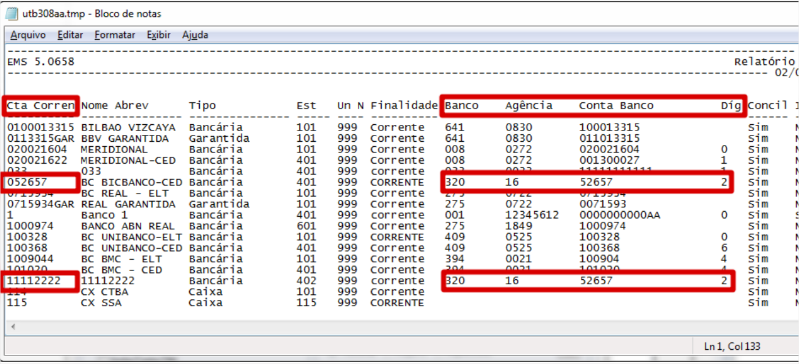Click the 'Finalidade' column header text
Image resolution: width=799 pixels, height=364 pixels.
(x=404, y=106)
